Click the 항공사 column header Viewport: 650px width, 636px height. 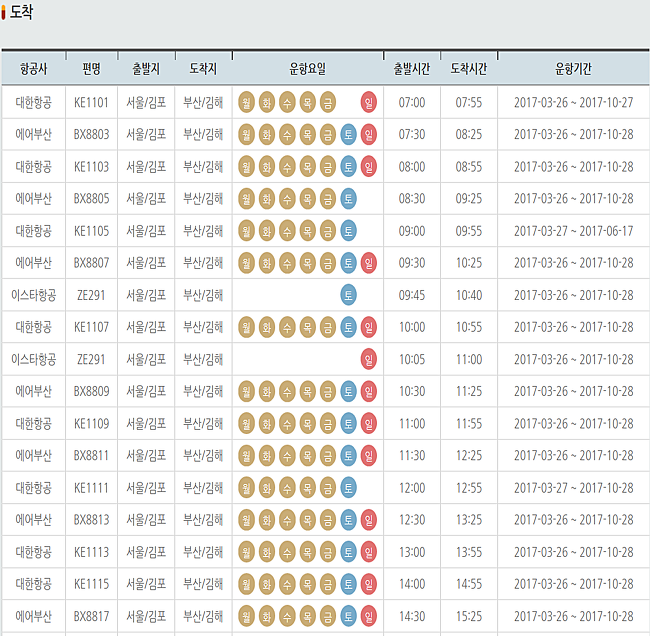[x=34, y=69]
